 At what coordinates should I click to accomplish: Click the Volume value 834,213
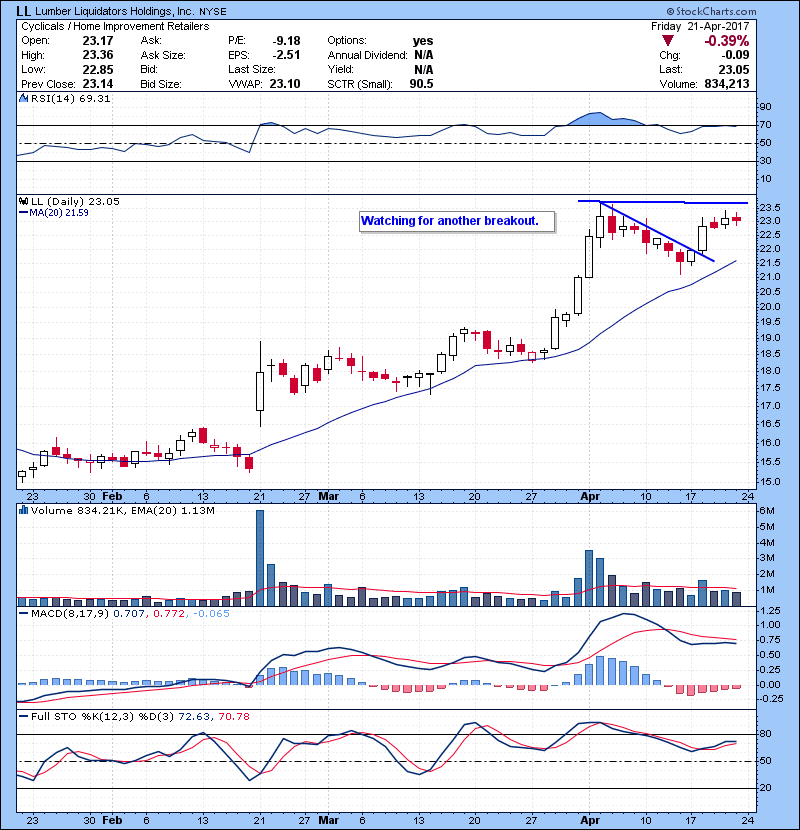tap(727, 84)
